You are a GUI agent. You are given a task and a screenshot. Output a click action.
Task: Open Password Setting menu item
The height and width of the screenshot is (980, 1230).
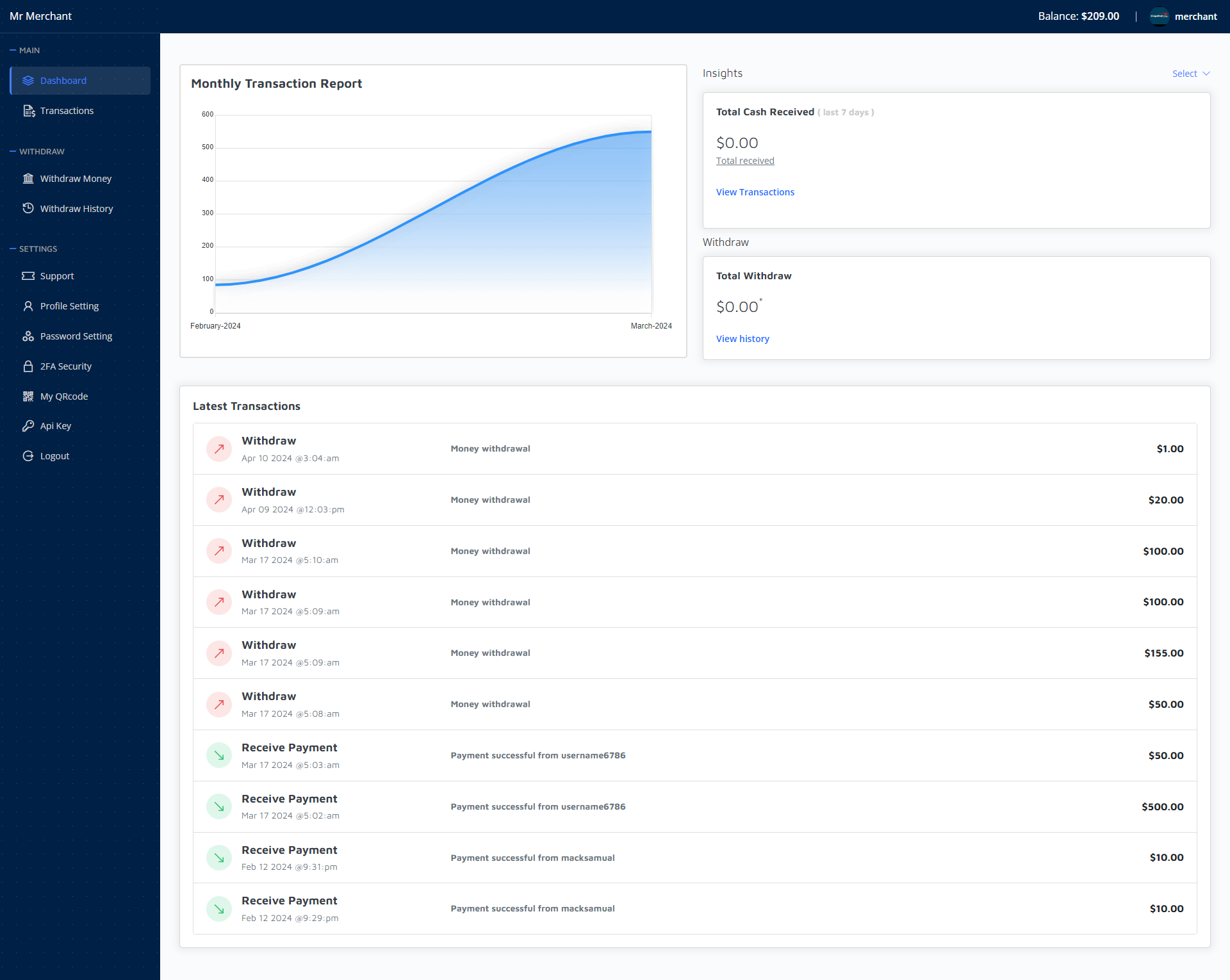tap(76, 336)
